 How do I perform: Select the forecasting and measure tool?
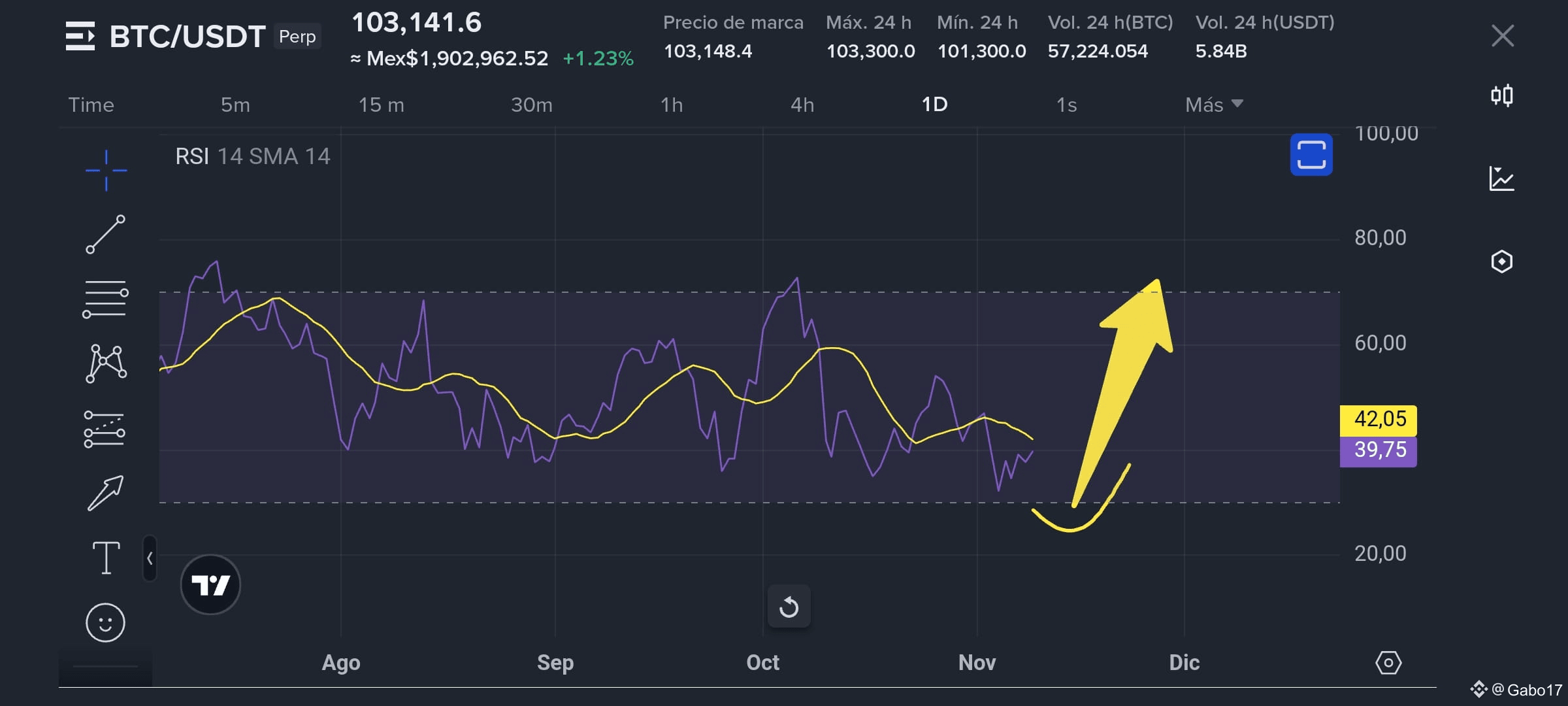pos(105,429)
